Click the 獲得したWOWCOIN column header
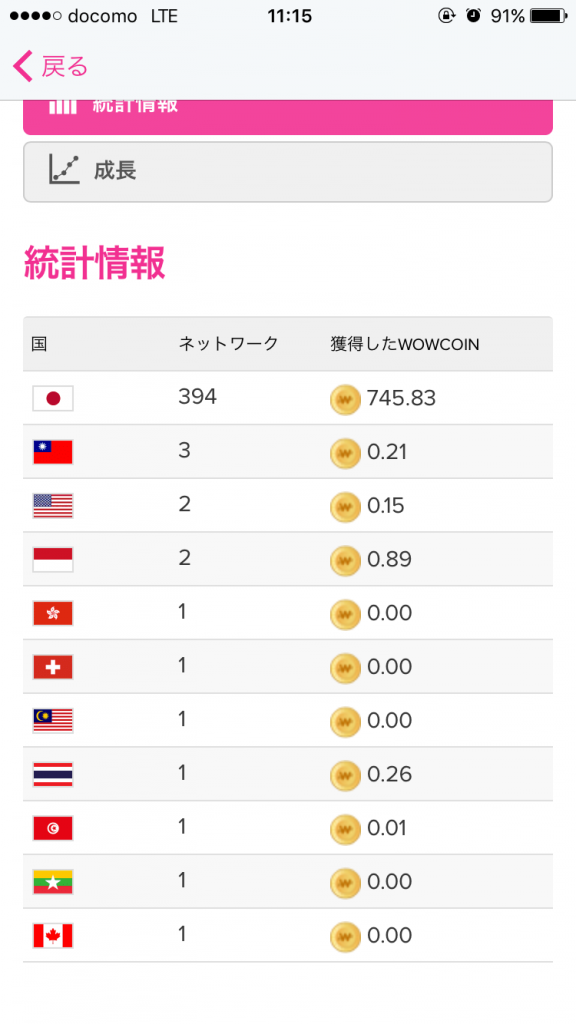 point(405,344)
